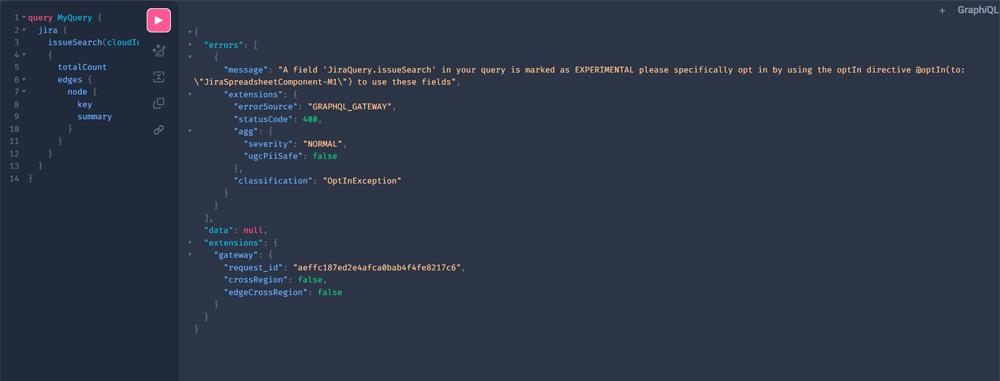Collapse the "gateway" object in the response
Screen dimensions: 1000x381
tap(190, 255)
